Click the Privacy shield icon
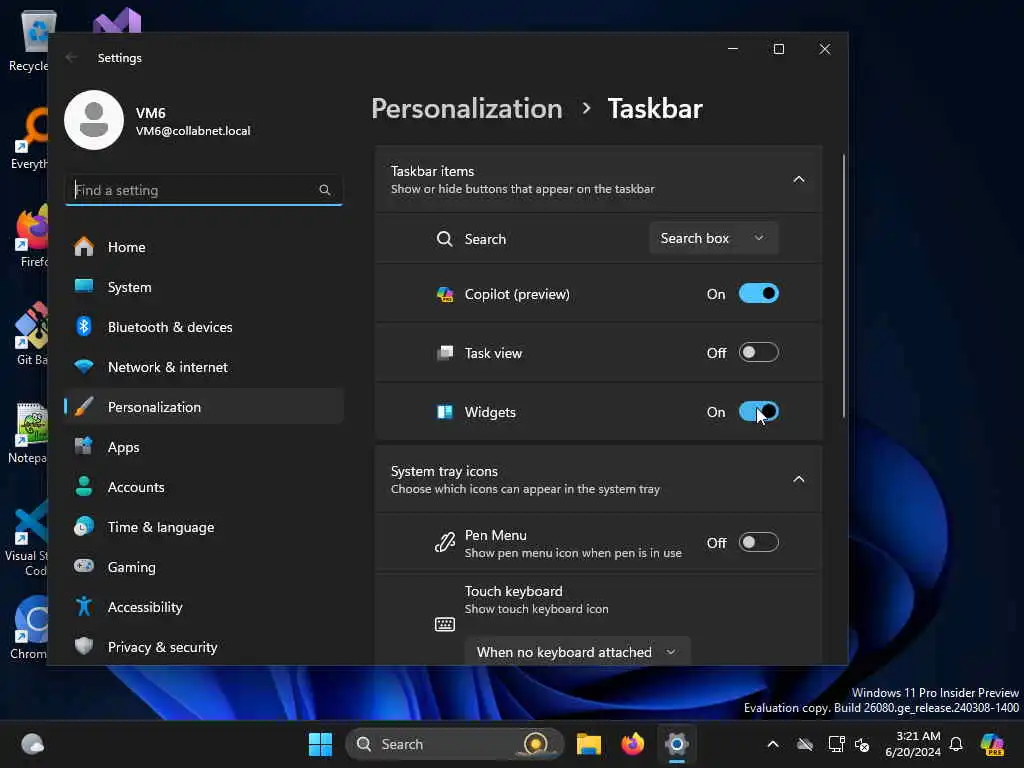 84,646
